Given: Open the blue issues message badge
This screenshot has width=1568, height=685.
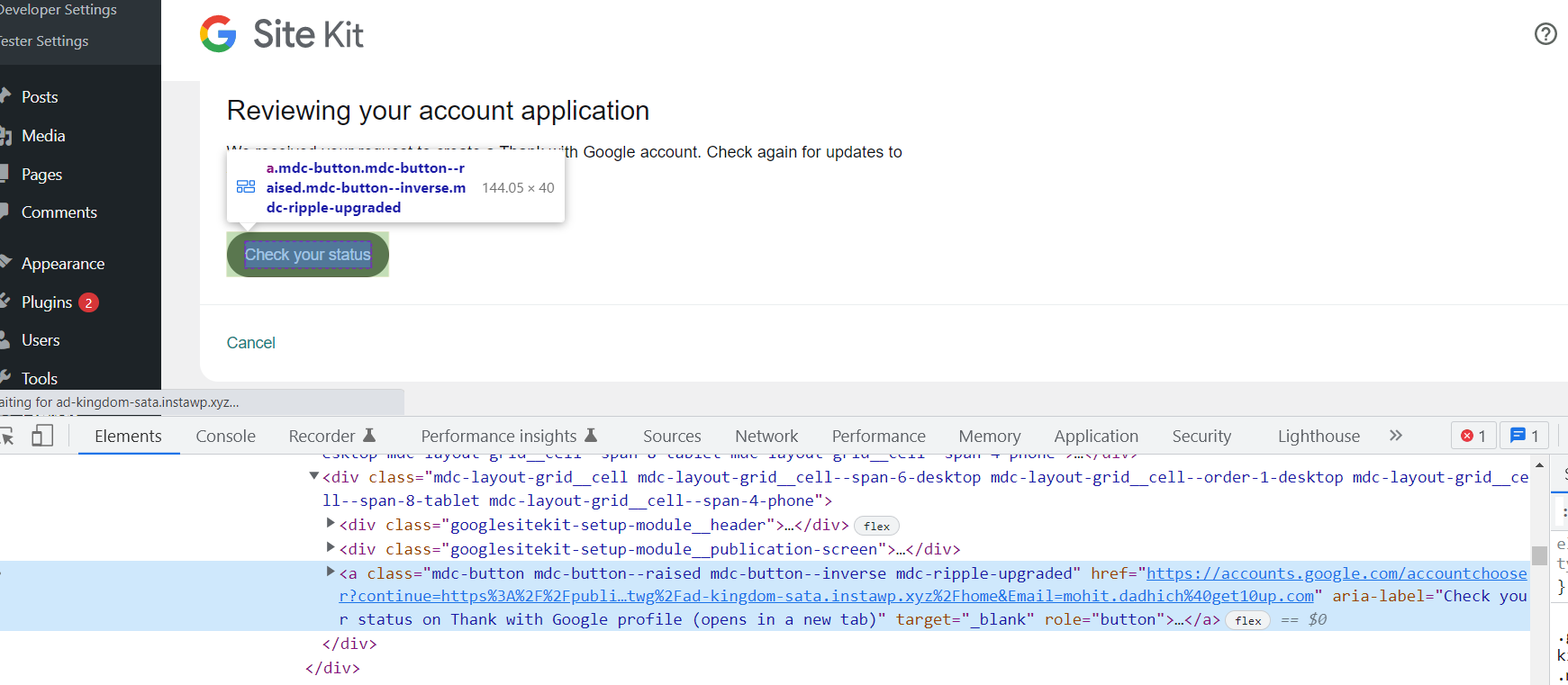Looking at the screenshot, I should tap(1524, 436).
